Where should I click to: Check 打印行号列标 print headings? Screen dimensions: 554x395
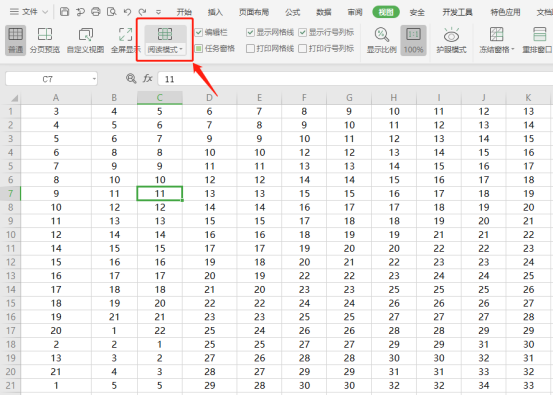coord(302,48)
